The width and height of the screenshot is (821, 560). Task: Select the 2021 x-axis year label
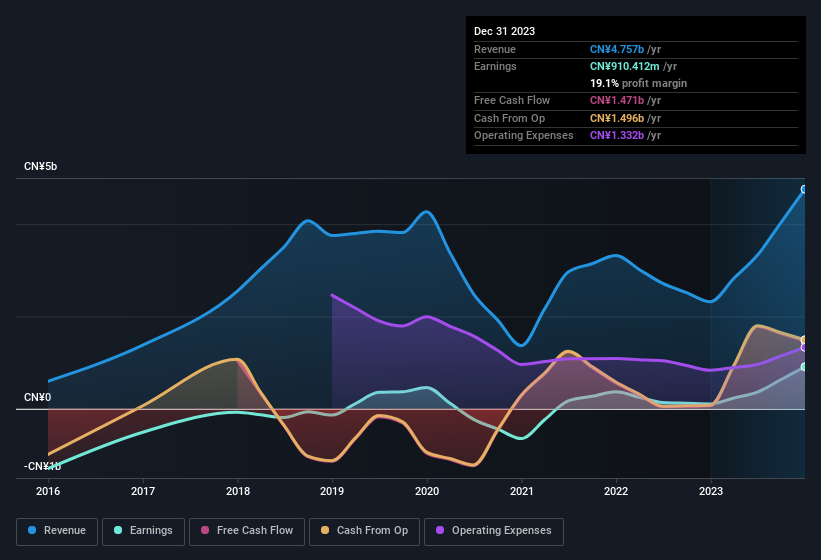(x=521, y=491)
